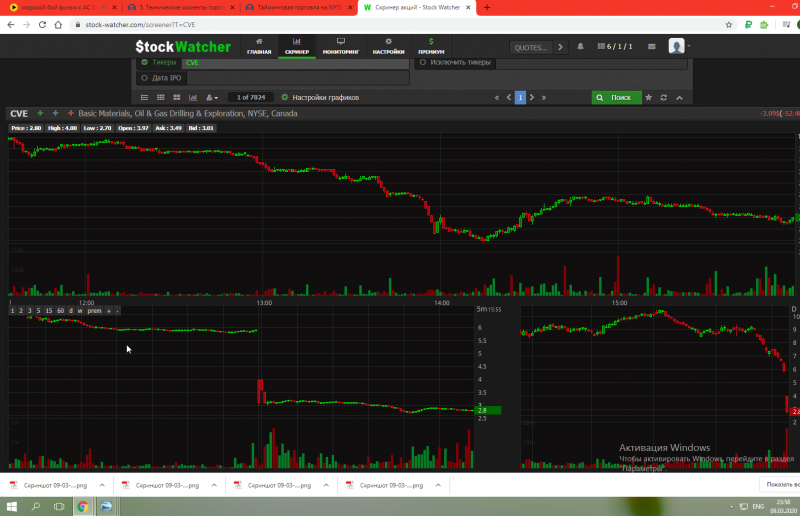Screen dimensions: 800x516
Task: Click the ENG language indicator in tray
Action: (758, 506)
